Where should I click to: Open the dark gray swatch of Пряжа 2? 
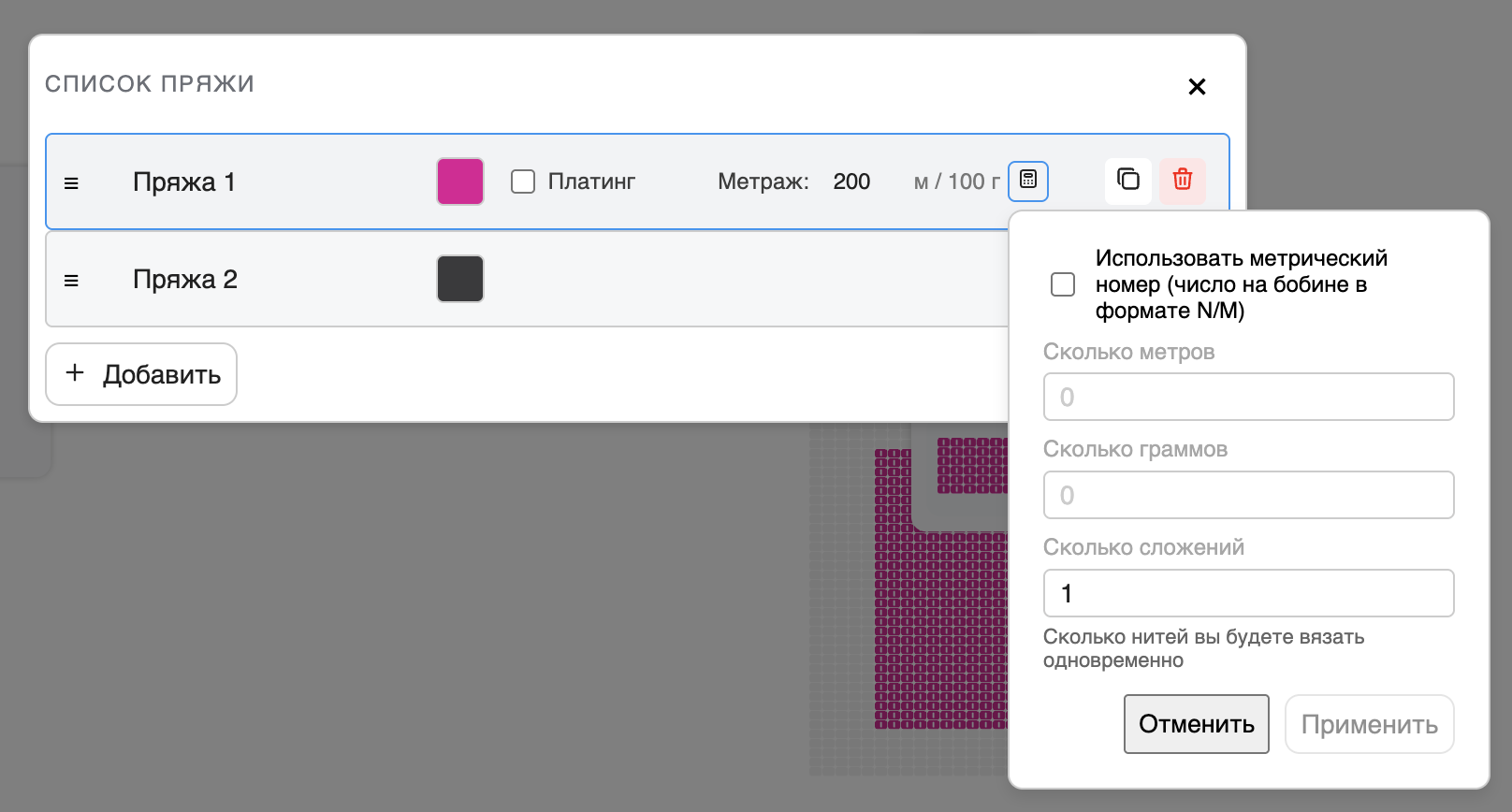(460, 279)
